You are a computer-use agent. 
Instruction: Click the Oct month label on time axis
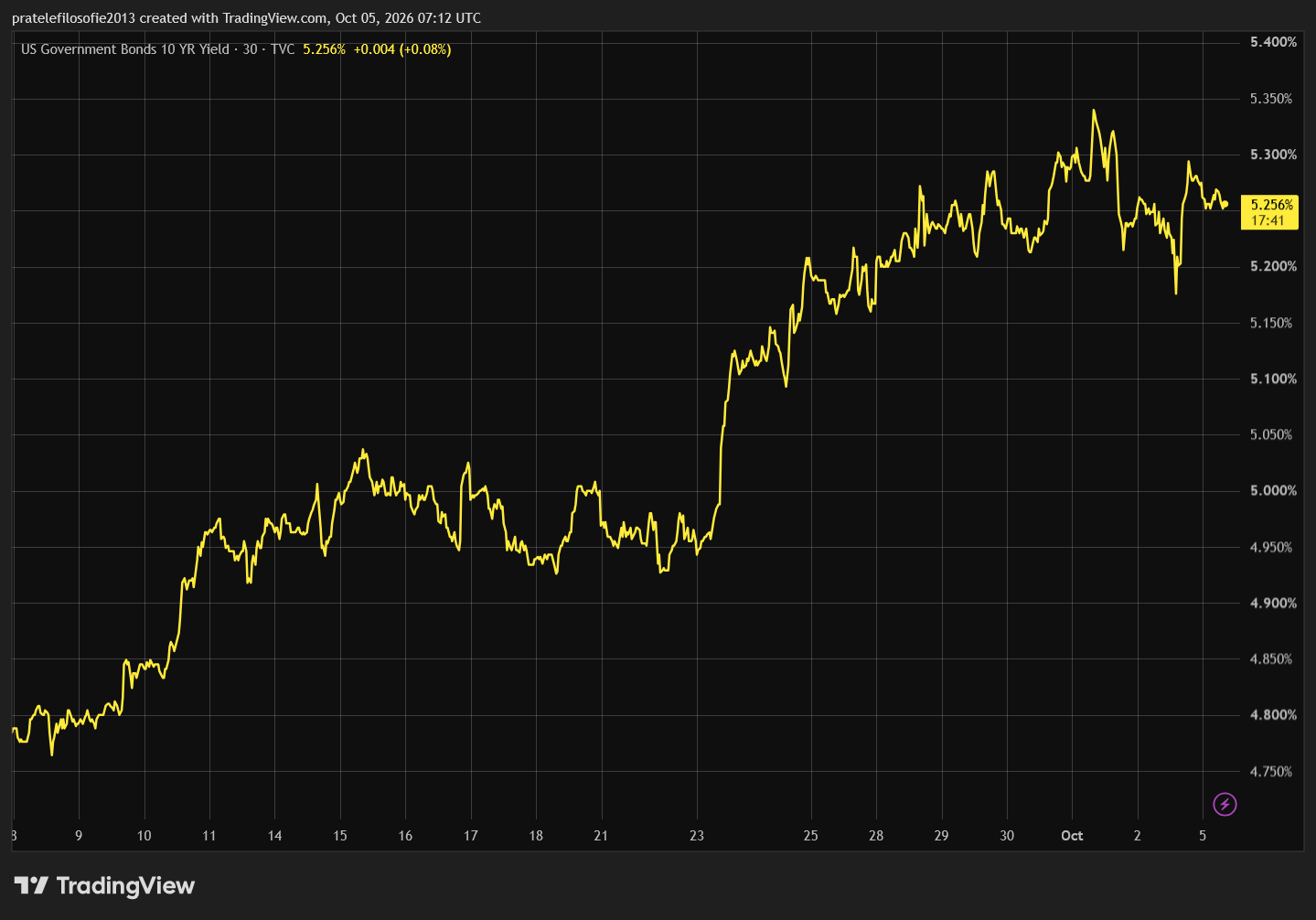[1072, 836]
